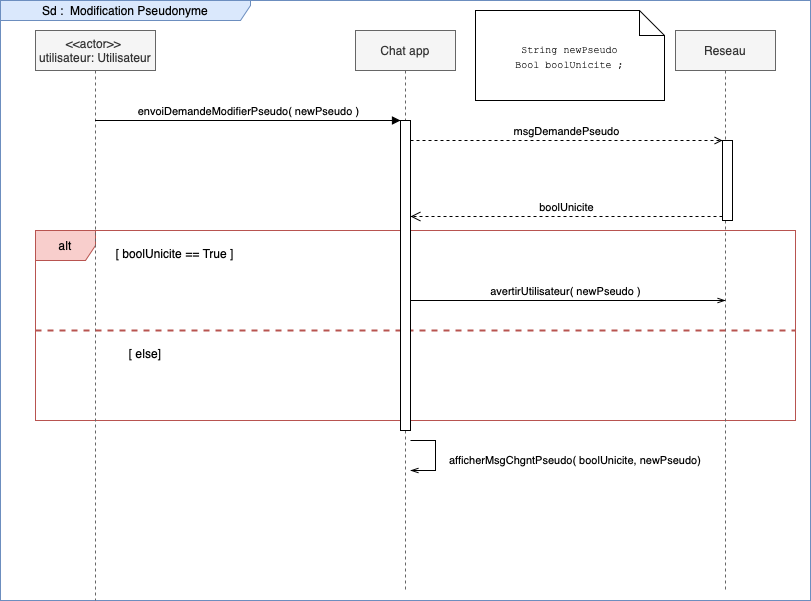
Task: Select the [ boolUnicite == True ] guard
Action: pyautogui.click(x=174, y=254)
